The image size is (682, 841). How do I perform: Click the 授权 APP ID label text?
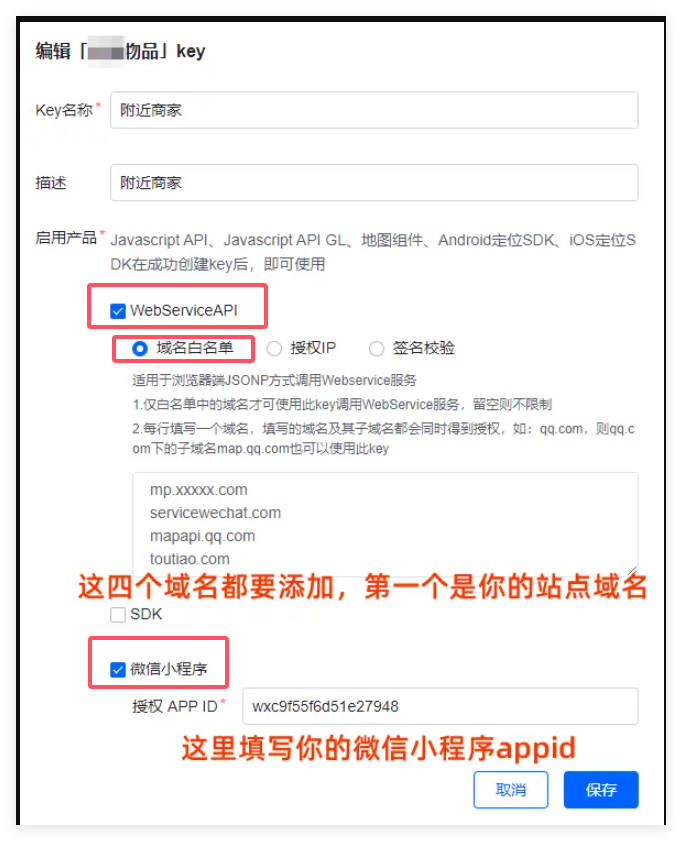pyautogui.click(x=175, y=706)
